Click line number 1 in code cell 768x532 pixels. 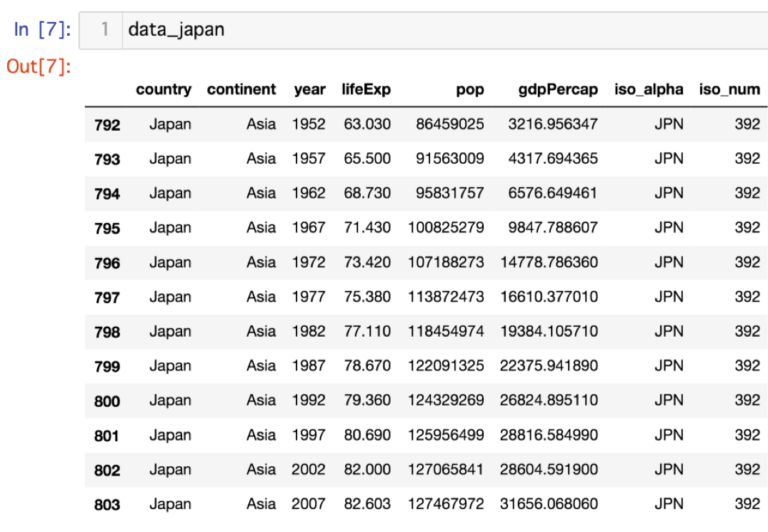click(x=103, y=30)
